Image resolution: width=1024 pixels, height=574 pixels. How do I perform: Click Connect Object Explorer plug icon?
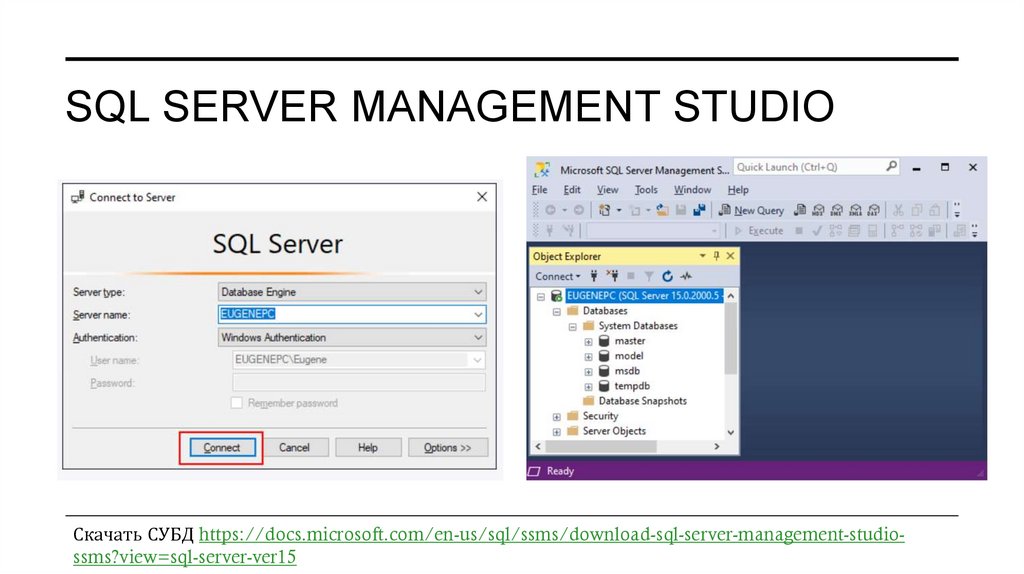point(594,276)
